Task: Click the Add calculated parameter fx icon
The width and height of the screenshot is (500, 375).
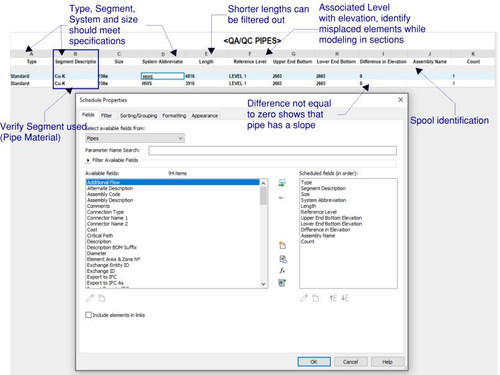Action: tap(282, 271)
